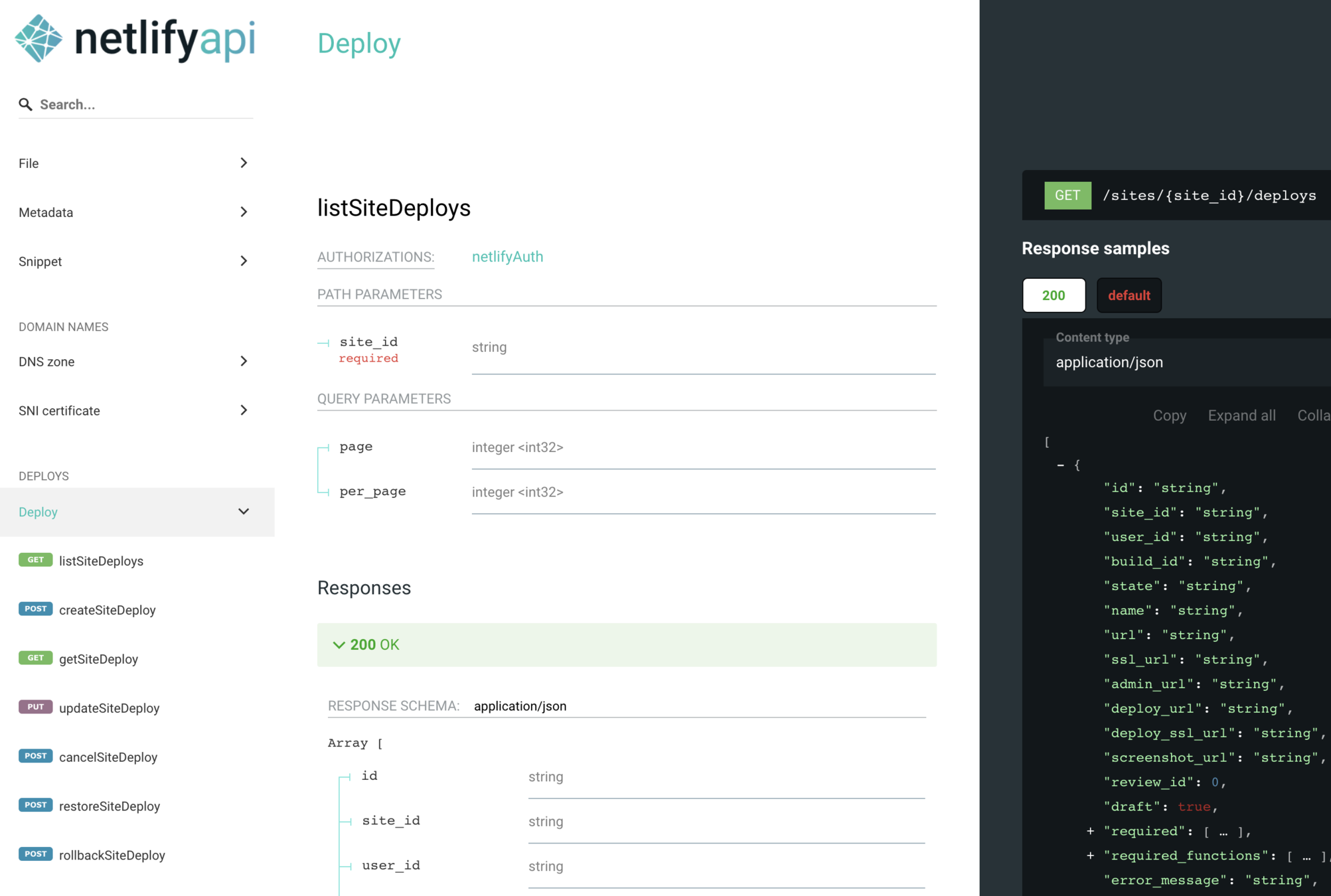Select the 200 response sample tab

pyautogui.click(x=1053, y=295)
